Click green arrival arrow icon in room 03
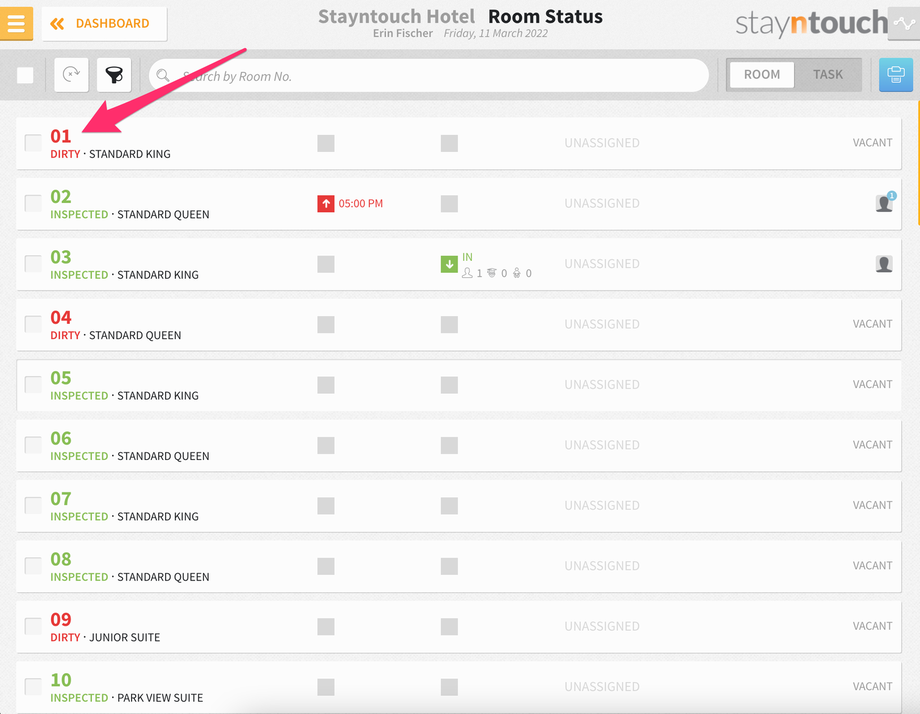The height and width of the screenshot is (714, 920). 449,264
